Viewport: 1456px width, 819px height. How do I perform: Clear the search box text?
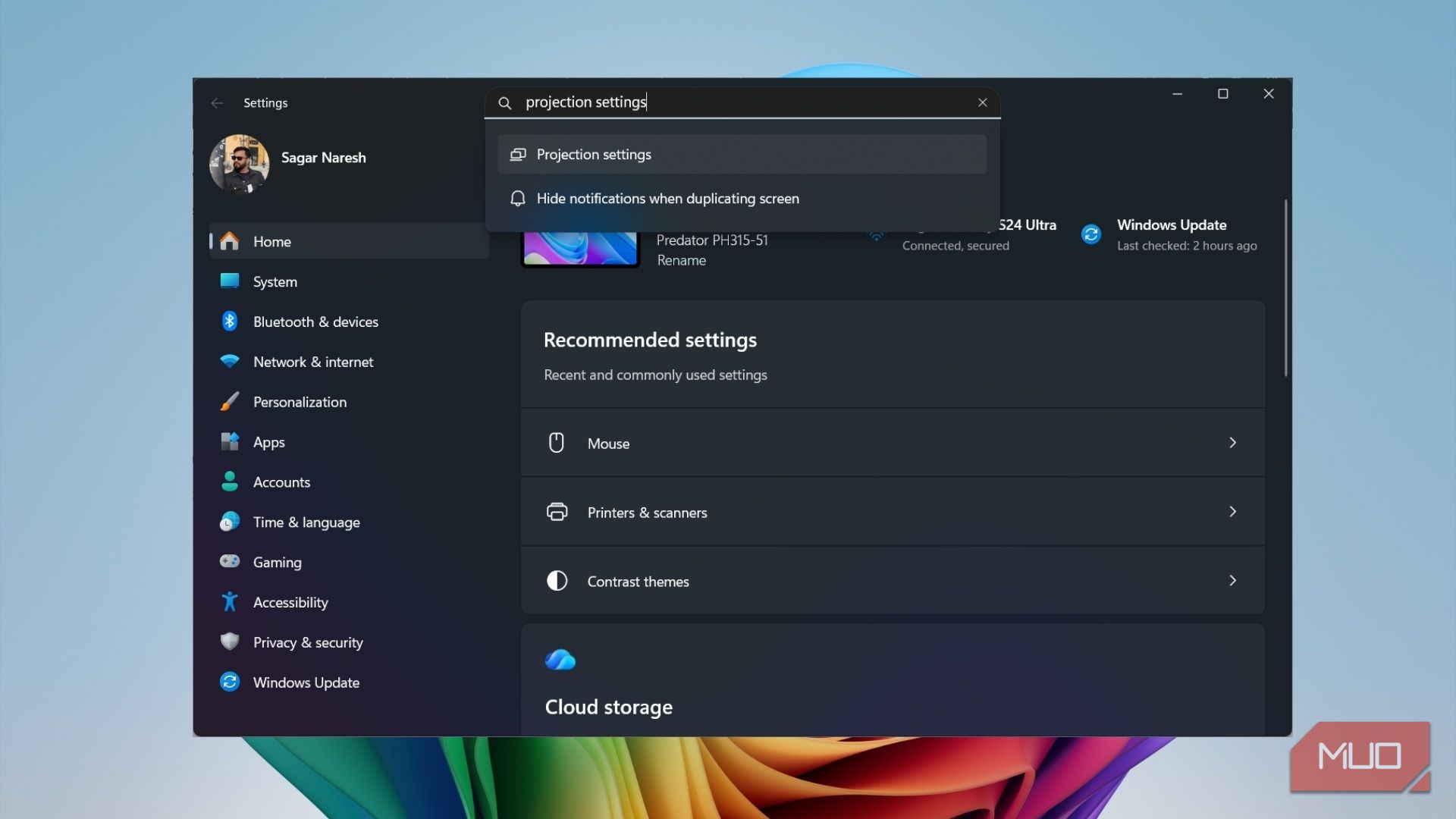tap(982, 102)
